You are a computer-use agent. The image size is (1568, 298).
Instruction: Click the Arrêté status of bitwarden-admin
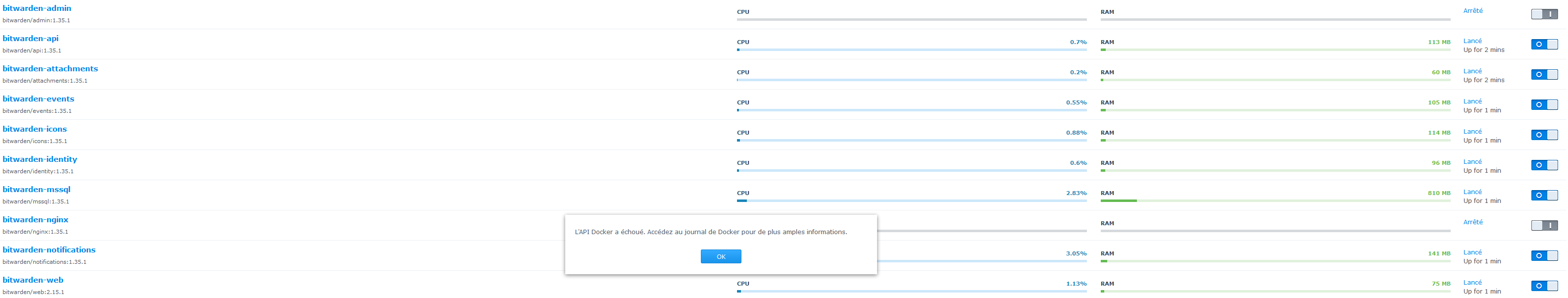tap(1472, 11)
